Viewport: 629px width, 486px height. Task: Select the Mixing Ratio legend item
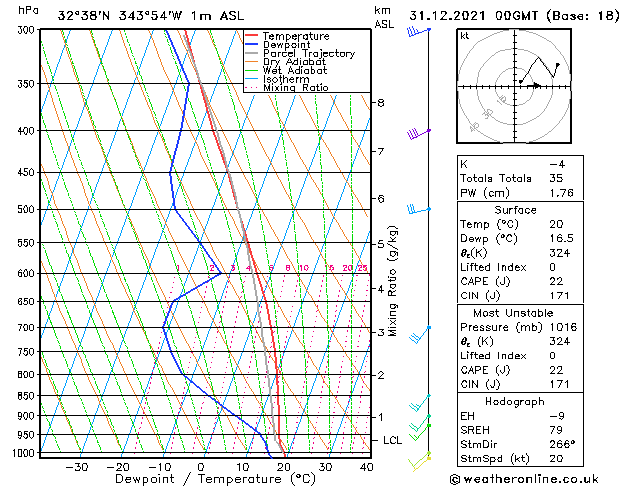click(295, 88)
